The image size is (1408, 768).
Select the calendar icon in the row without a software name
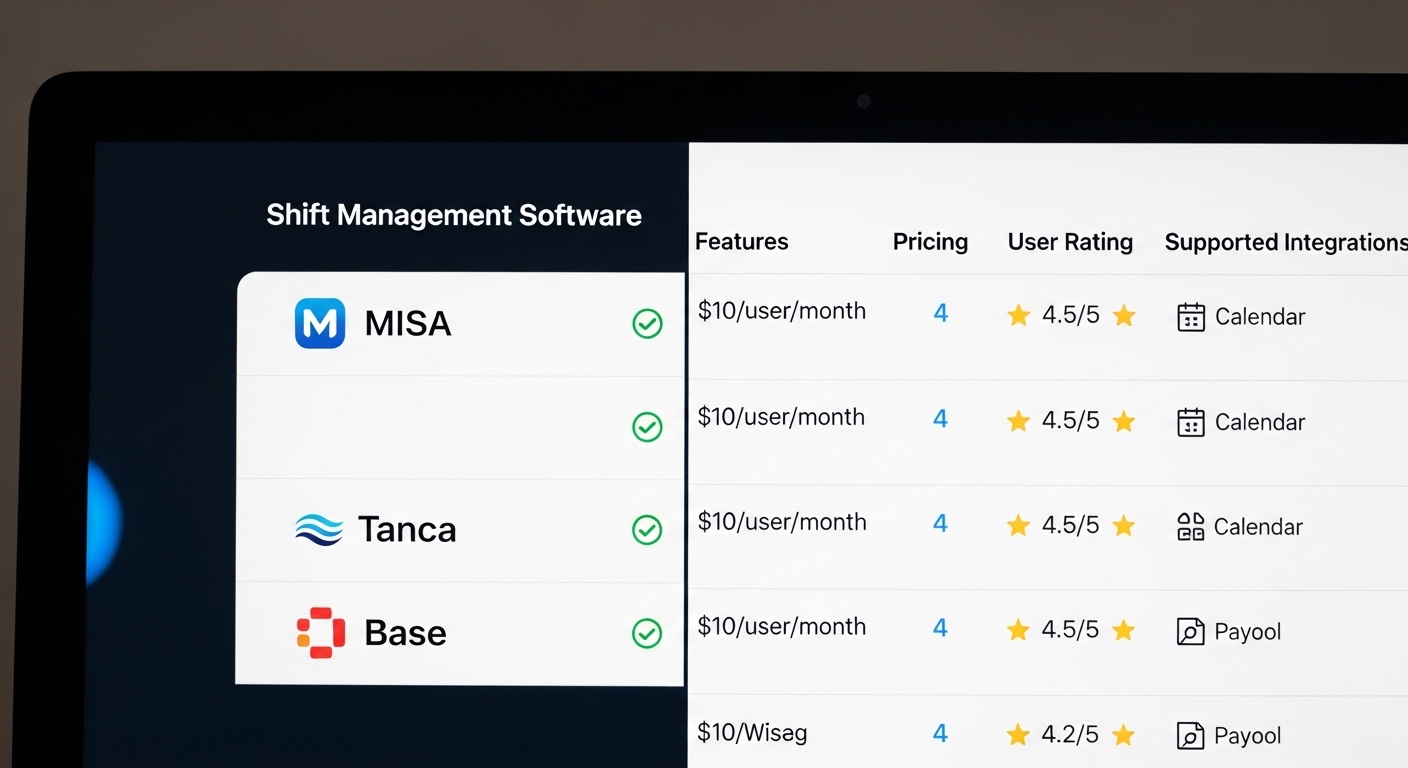pos(1190,422)
